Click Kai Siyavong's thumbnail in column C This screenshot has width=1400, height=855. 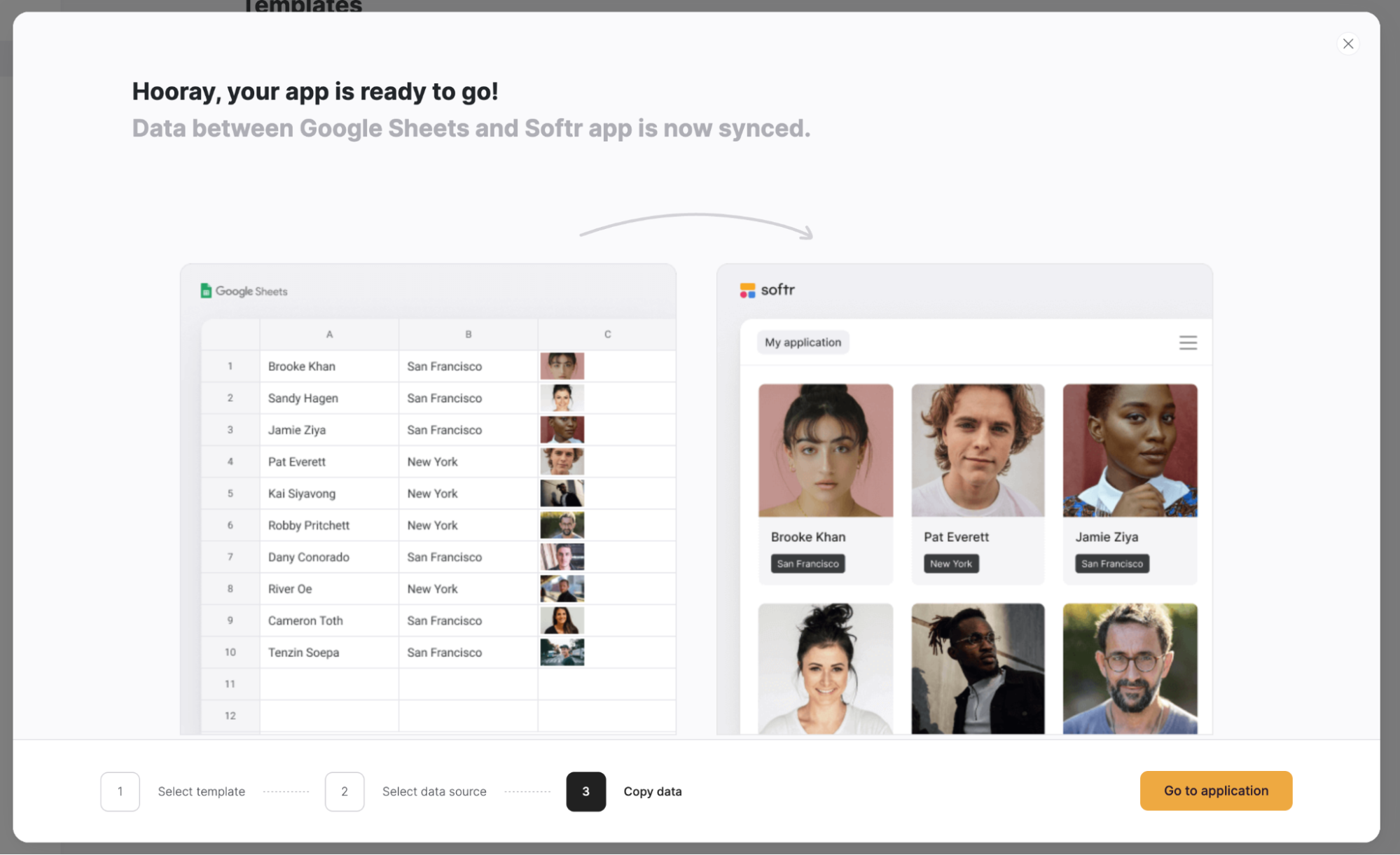point(562,494)
